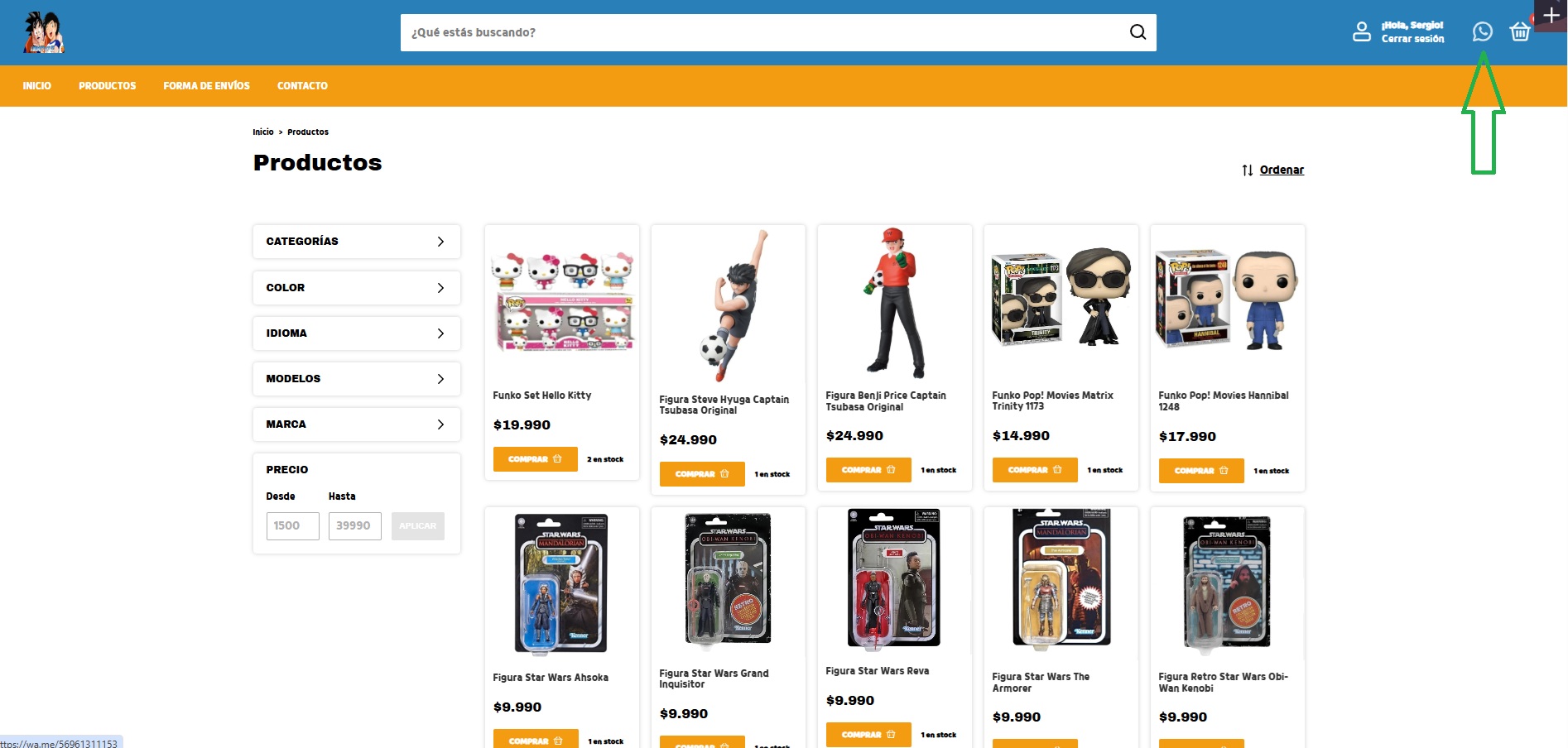The image size is (1568, 748).
Task: Expand the CATEGORÍAS filter
Action: (357, 242)
